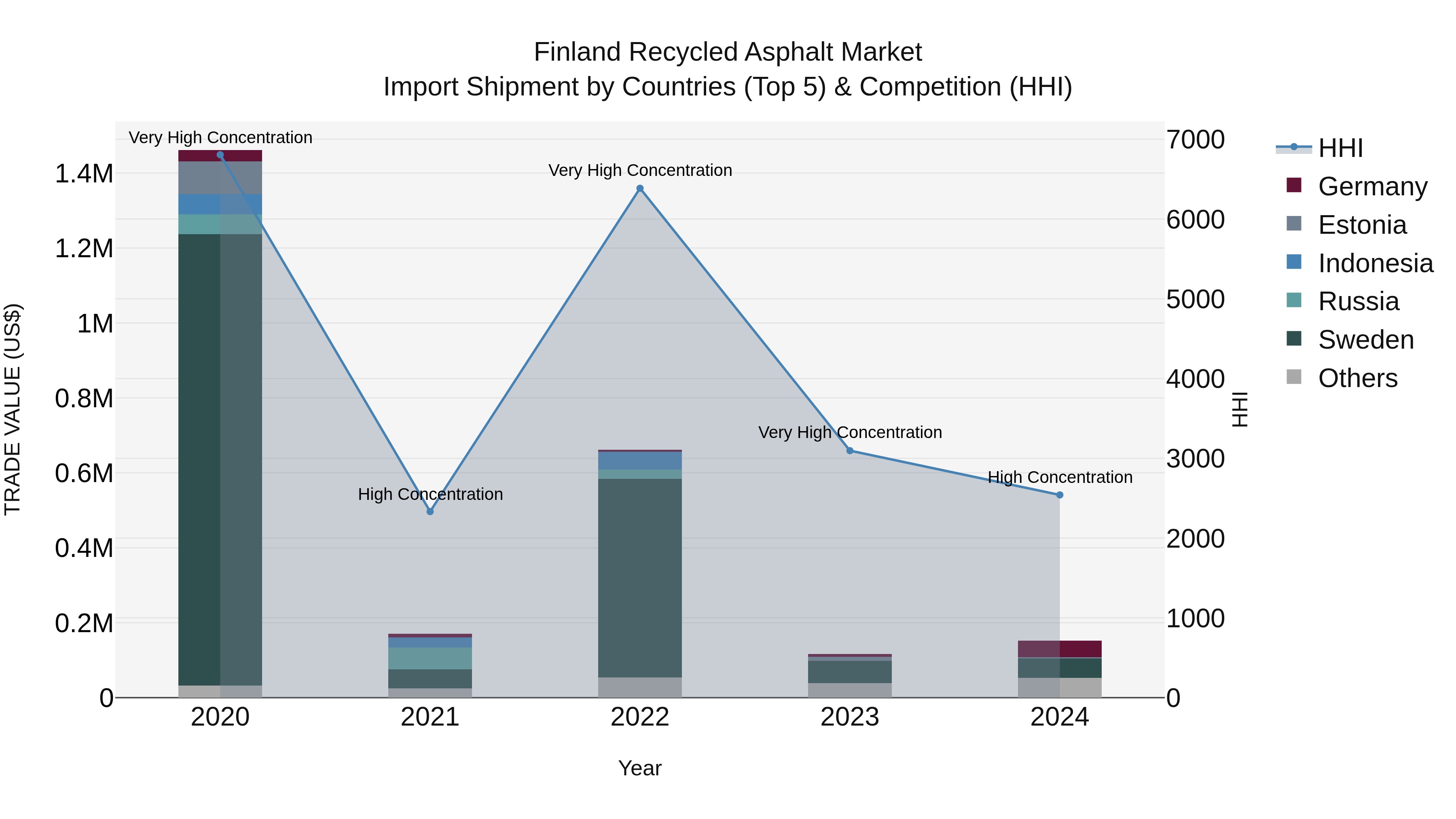This screenshot has width=1456, height=819.
Task: Click the 2022 x-axis label
Action: click(640, 717)
